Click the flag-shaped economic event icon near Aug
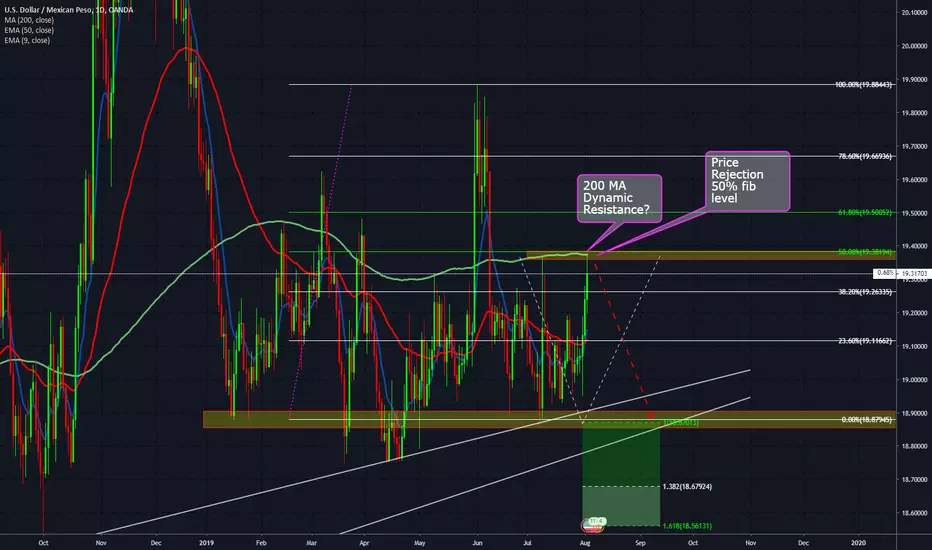The width and height of the screenshot is (932, 550). pos(591,526)
